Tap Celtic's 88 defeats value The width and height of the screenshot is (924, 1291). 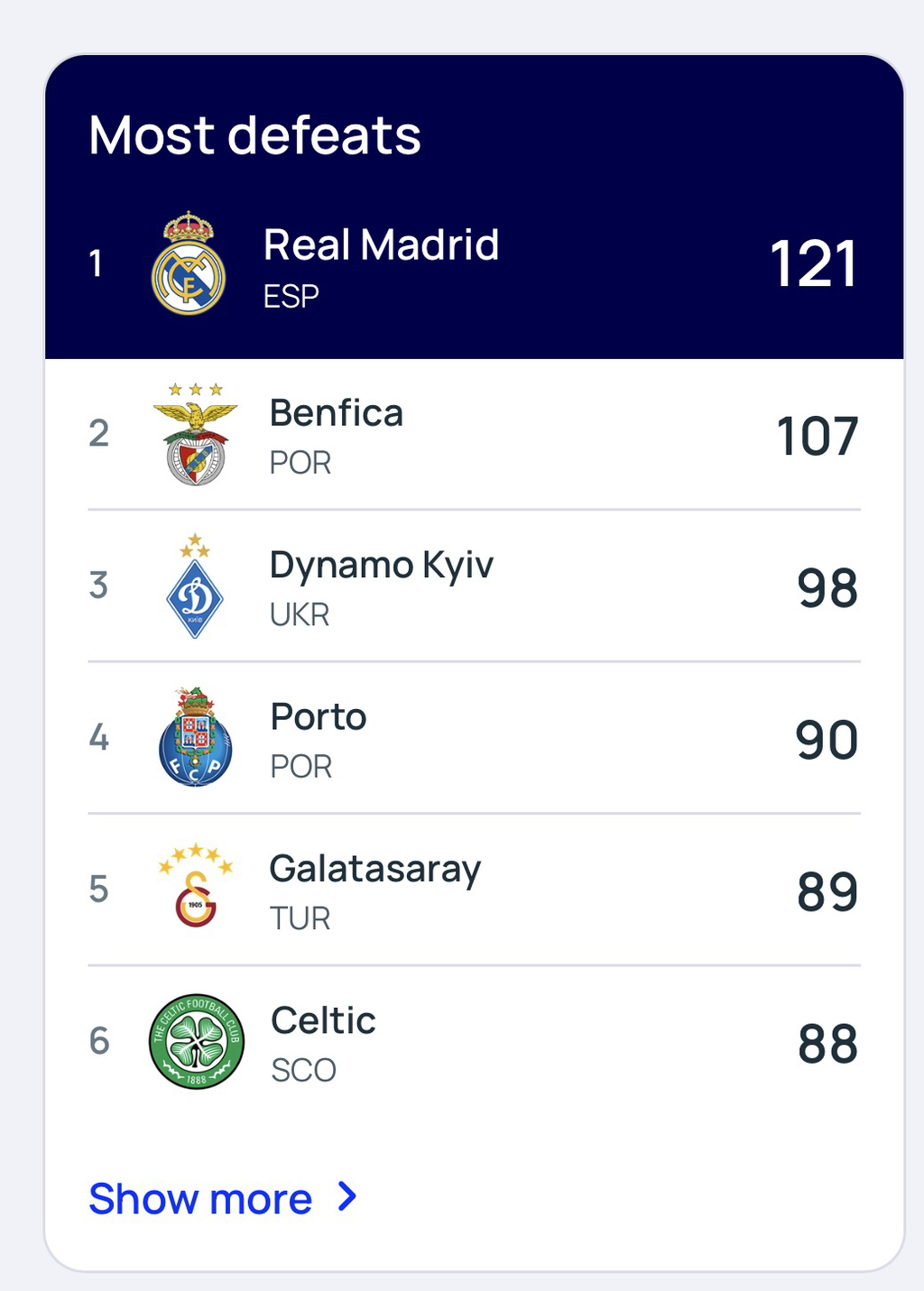point(827,1044)
